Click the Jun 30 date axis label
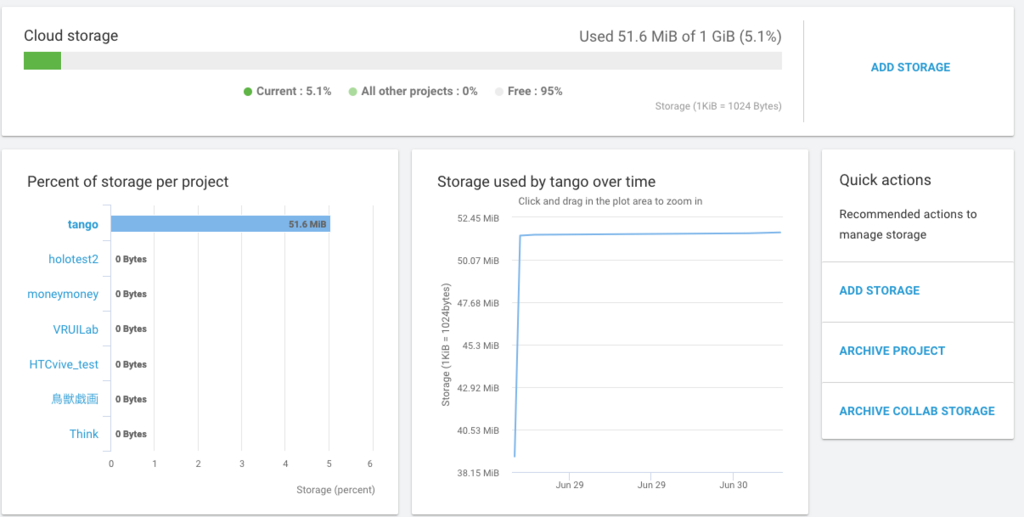The image size is (1024, 517). pyautogui.click(x=734, y=485)
